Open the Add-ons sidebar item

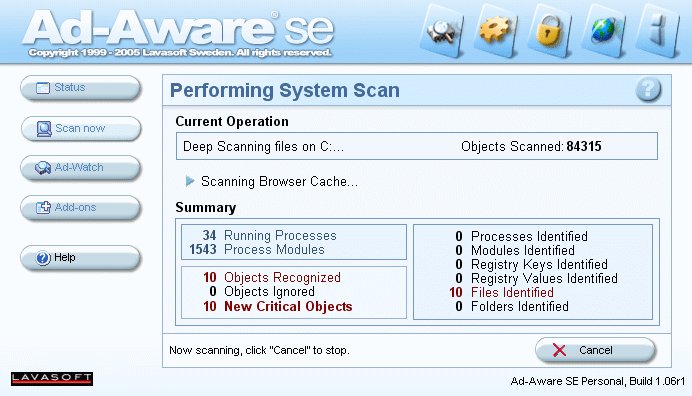point(80,207)
